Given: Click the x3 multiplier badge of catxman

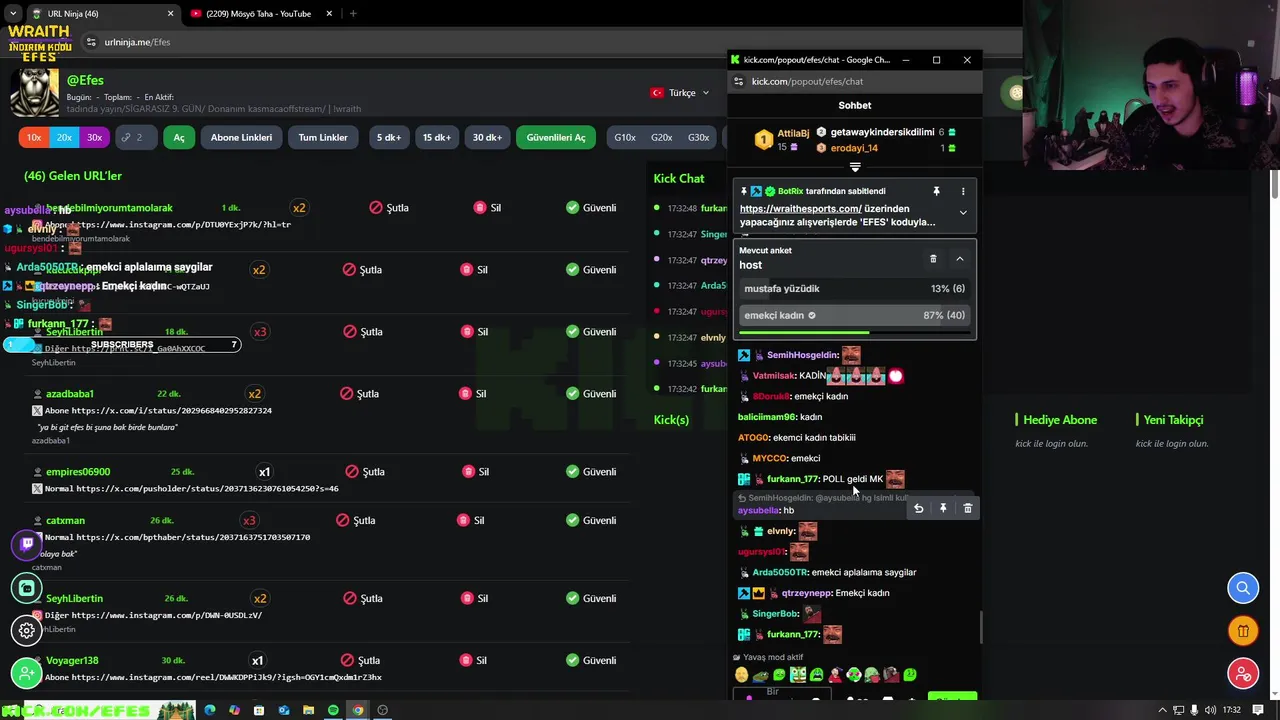Looking at the screenshot, I should tap(249, 520).
